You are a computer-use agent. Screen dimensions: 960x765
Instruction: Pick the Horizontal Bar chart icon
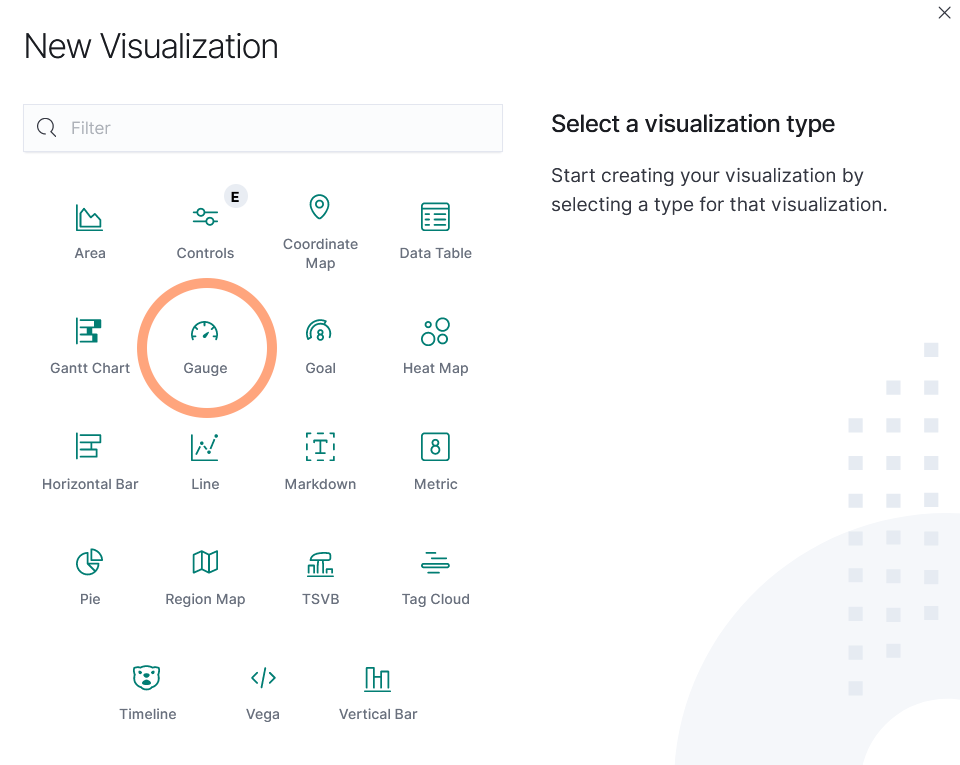click(x=90, y=447)
